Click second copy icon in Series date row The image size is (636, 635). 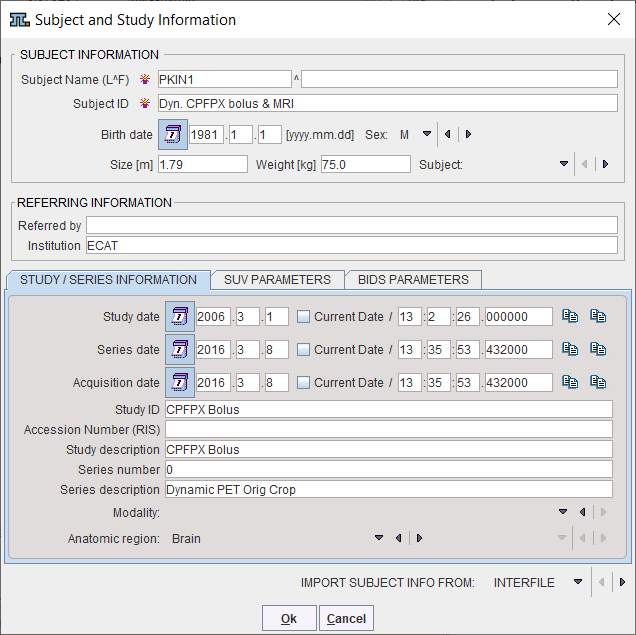[x=598, y=349]
